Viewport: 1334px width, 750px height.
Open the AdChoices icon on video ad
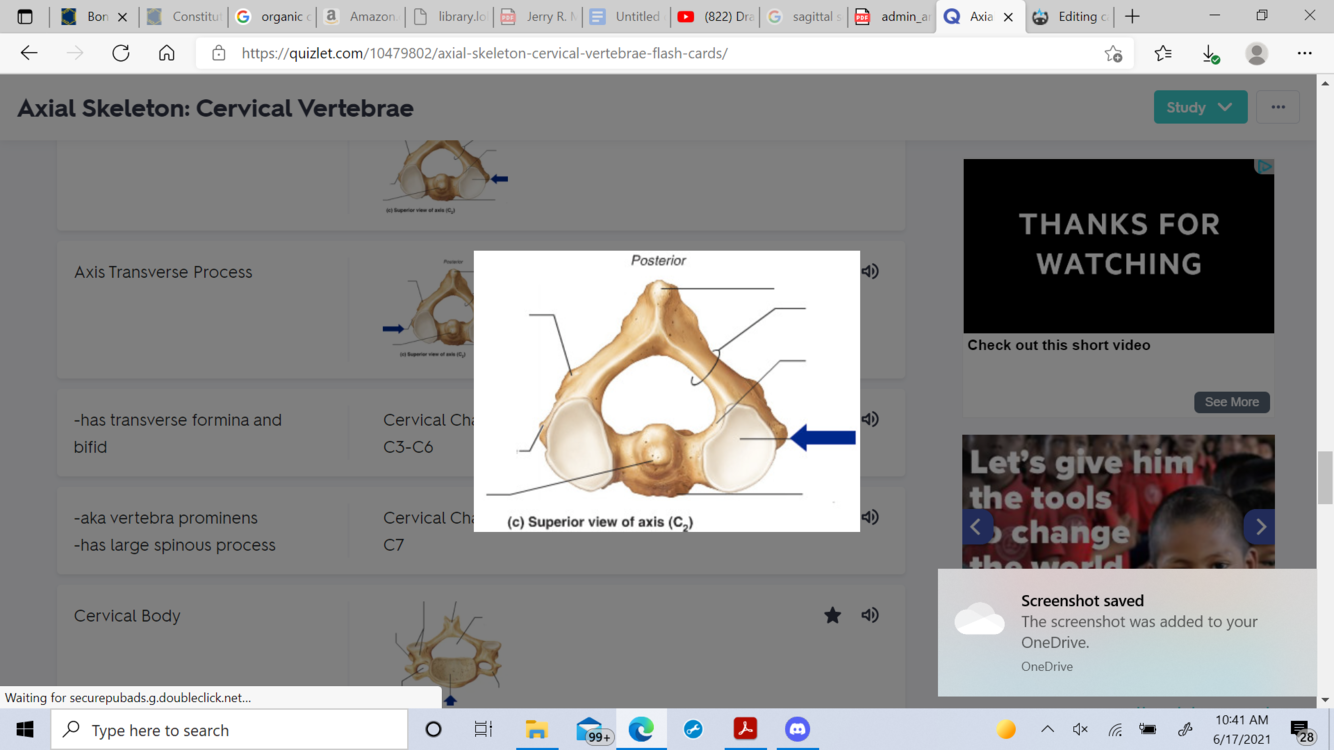[1265, 166]
